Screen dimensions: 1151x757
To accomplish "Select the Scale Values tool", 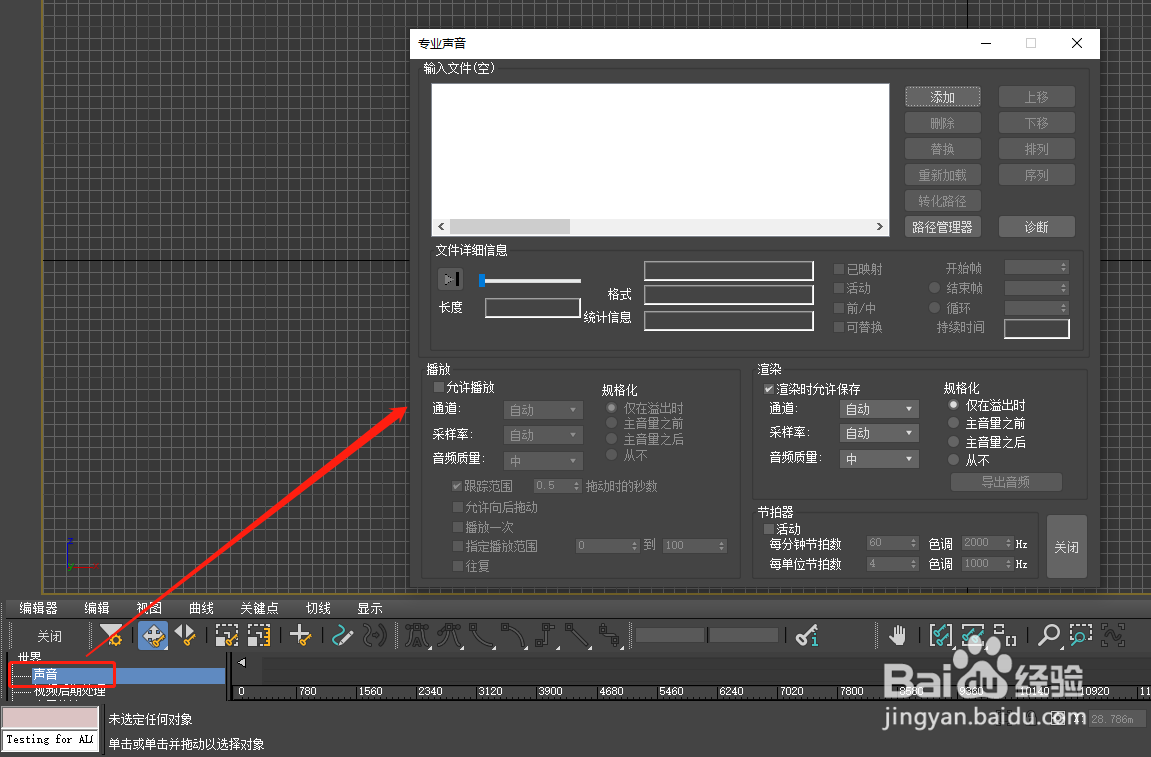I will point(259,635).
